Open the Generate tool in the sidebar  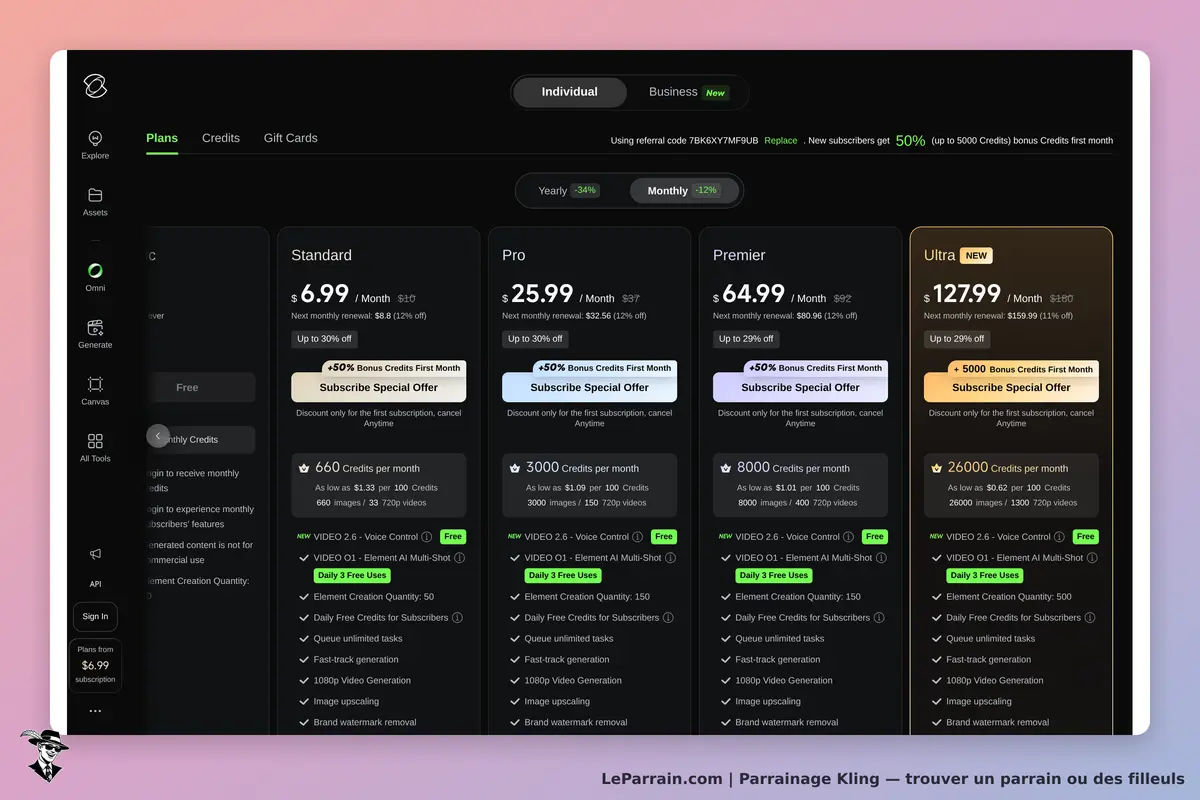coord(95,334)
